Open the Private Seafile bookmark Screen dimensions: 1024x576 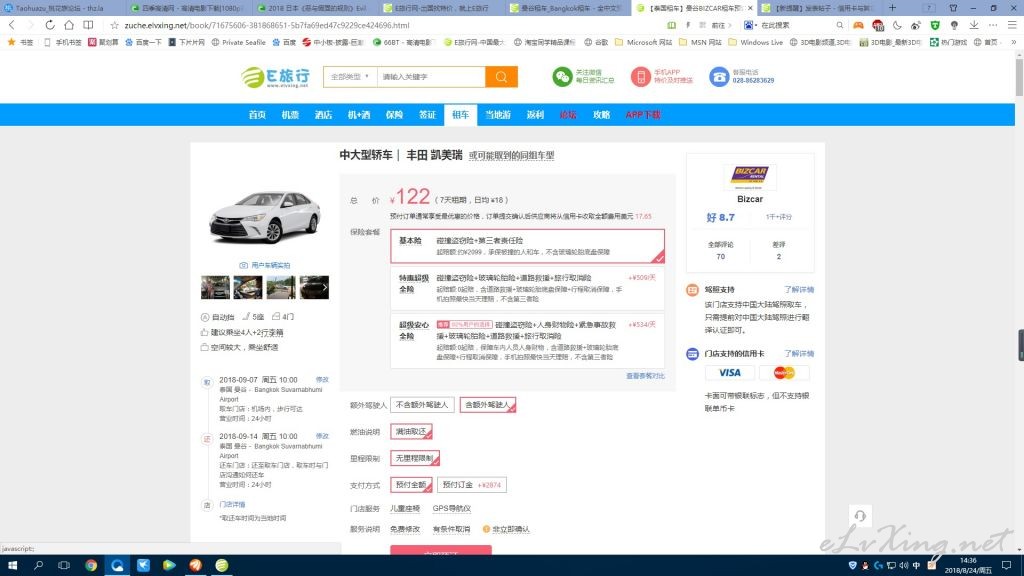238,42
